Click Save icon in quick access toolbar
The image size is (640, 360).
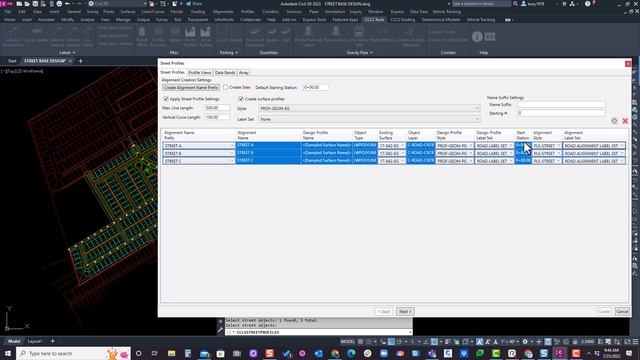pyautogui.click(x=35, y=4)
